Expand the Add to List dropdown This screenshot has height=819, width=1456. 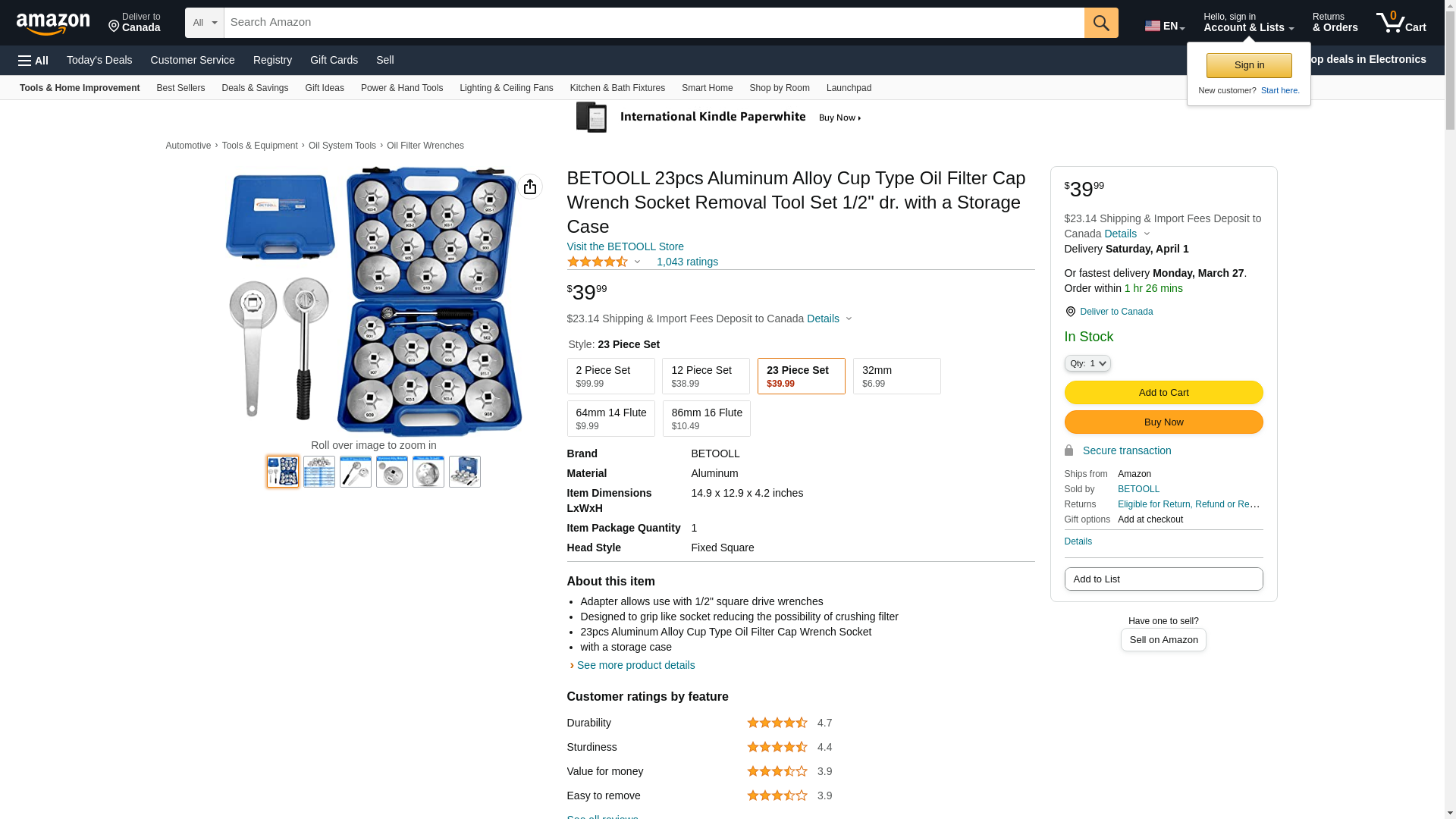pos(1163,579)
